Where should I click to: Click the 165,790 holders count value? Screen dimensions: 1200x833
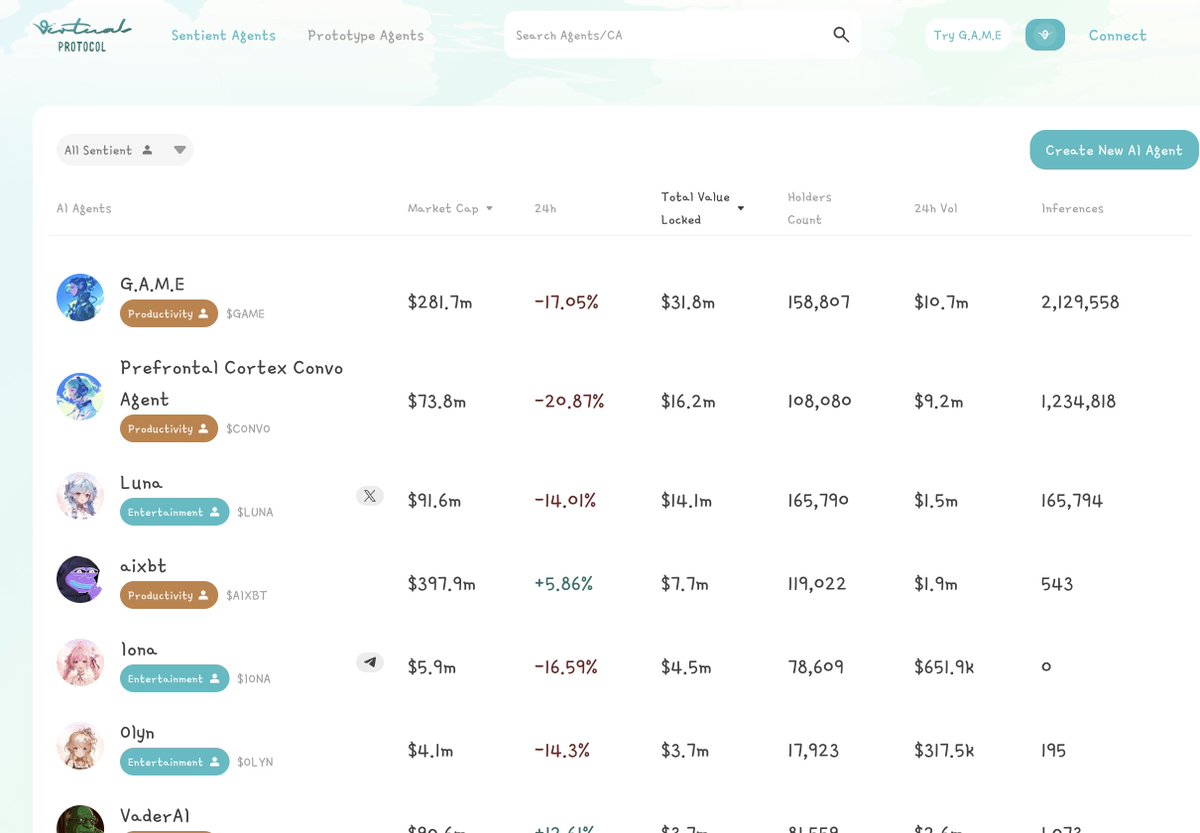818,500
